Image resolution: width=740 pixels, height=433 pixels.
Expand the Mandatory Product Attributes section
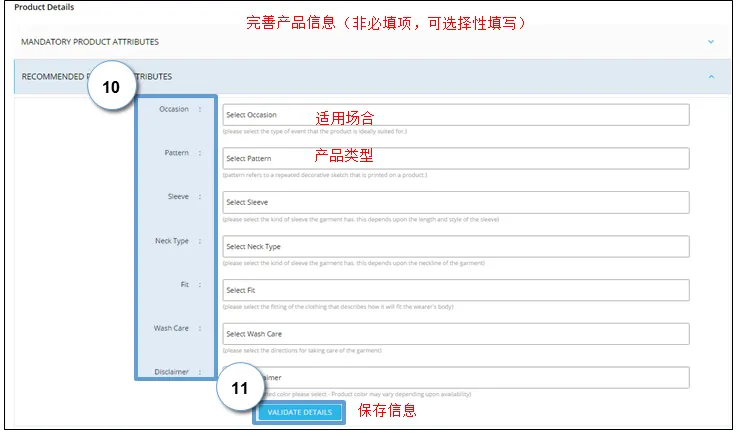pyautogui.click(x=372, y=42)
